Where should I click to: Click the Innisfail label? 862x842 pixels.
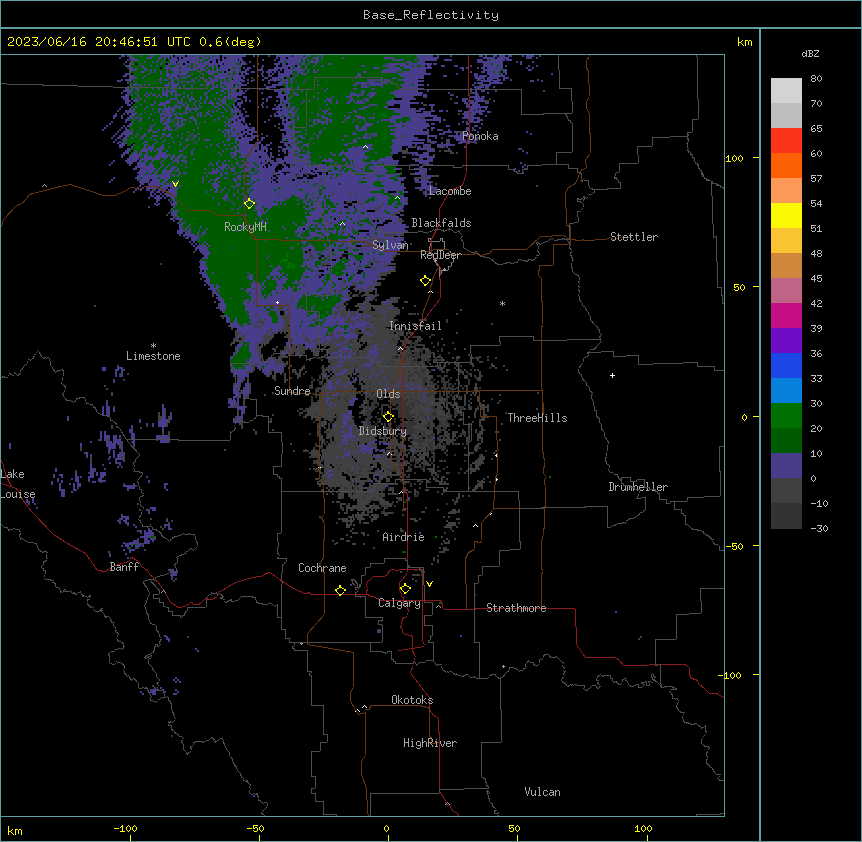coord(415,326)
